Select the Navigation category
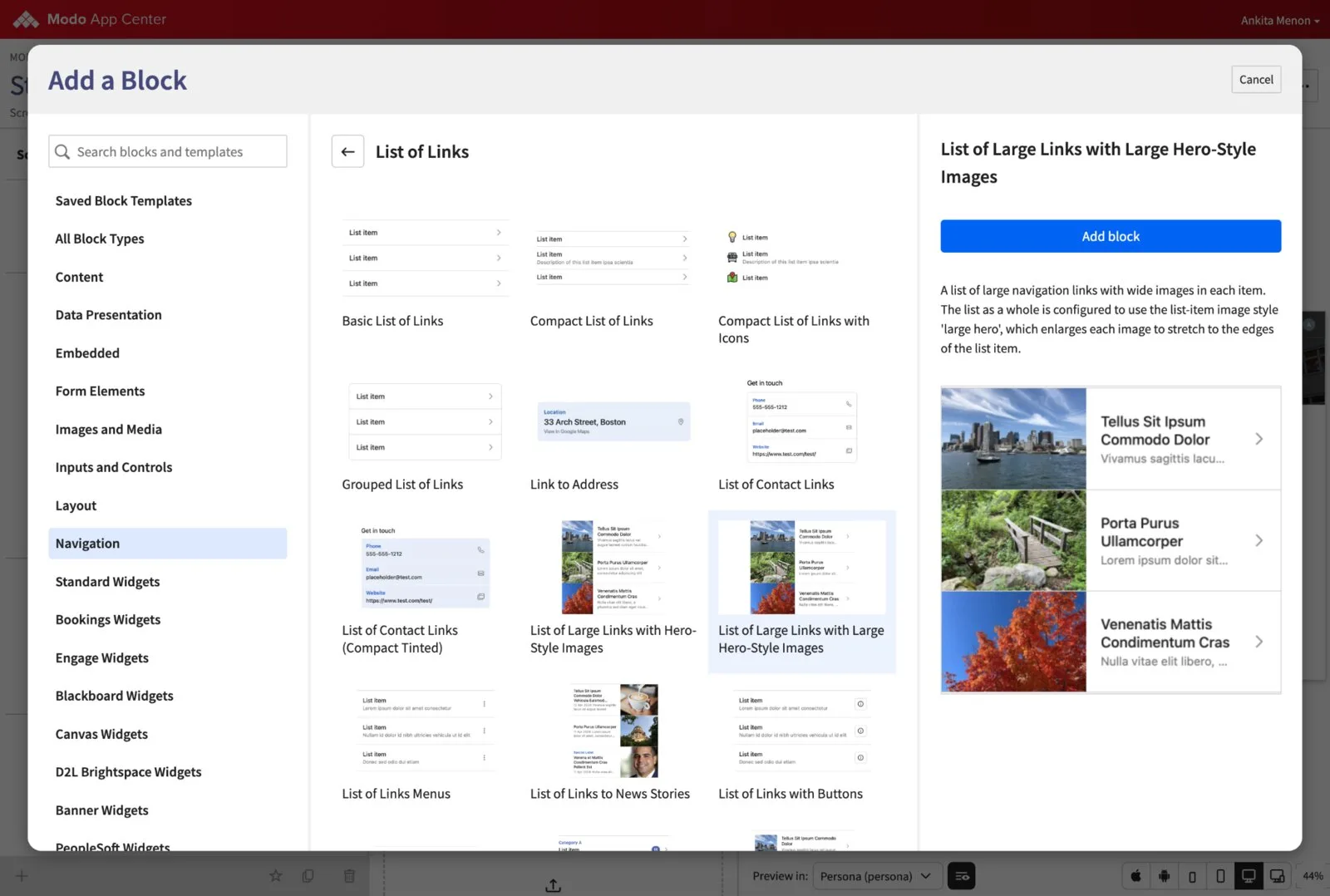The height and width of the screenshot is (896, 1330). pyautogui.click(x=167, y=544)
